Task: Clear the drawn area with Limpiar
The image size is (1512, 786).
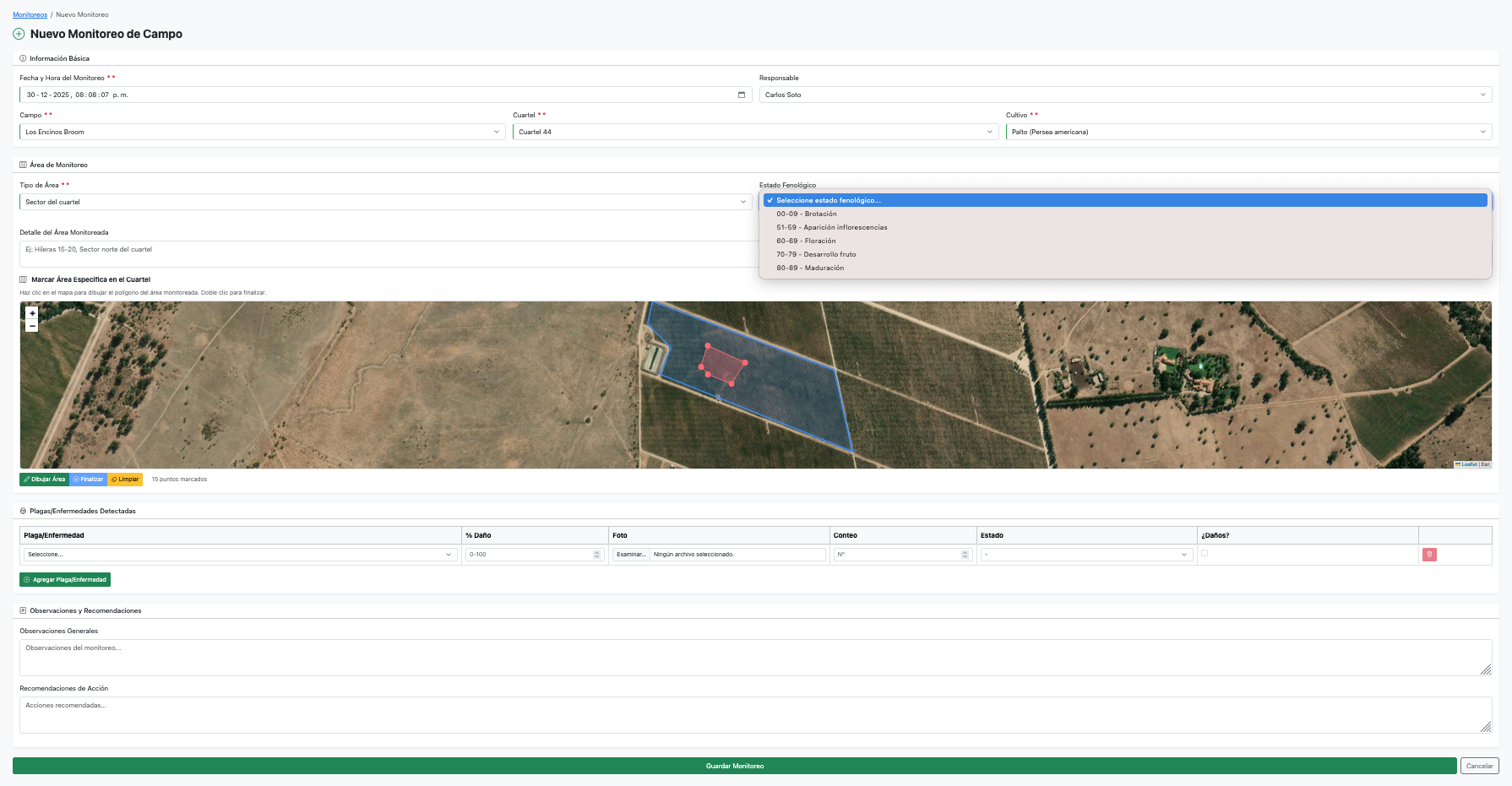Action: (x=125, y=480)
